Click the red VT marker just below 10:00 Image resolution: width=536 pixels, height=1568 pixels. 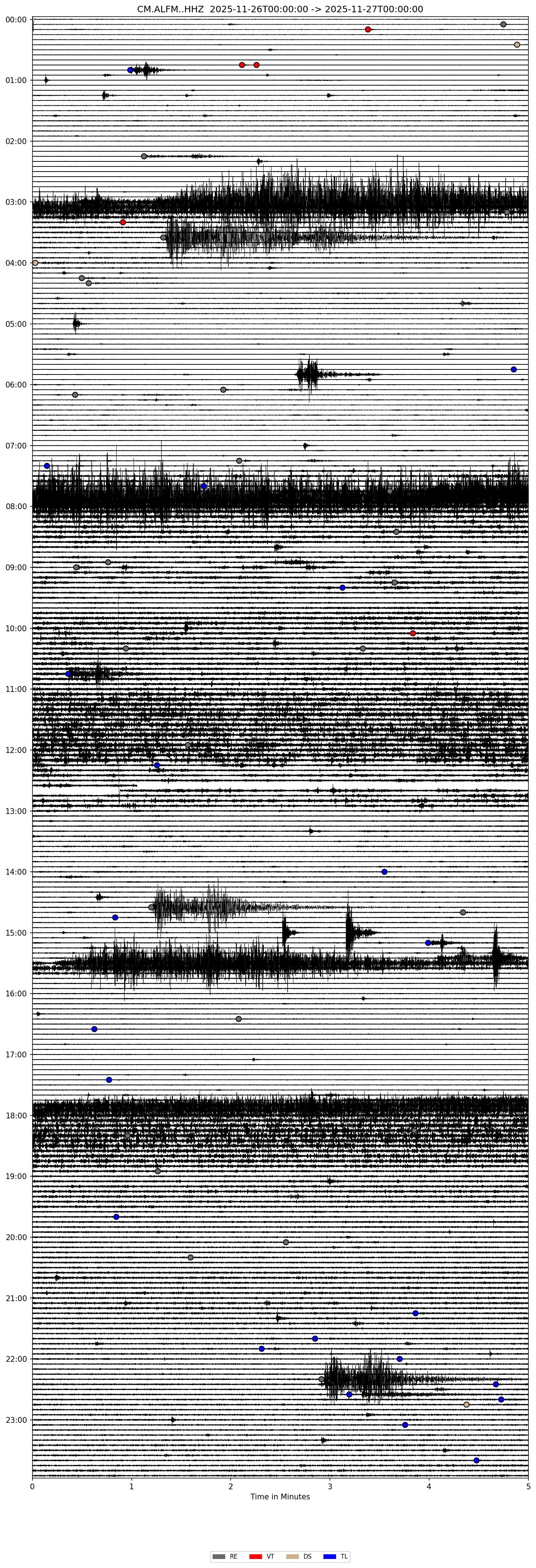[x=413, y=633]
